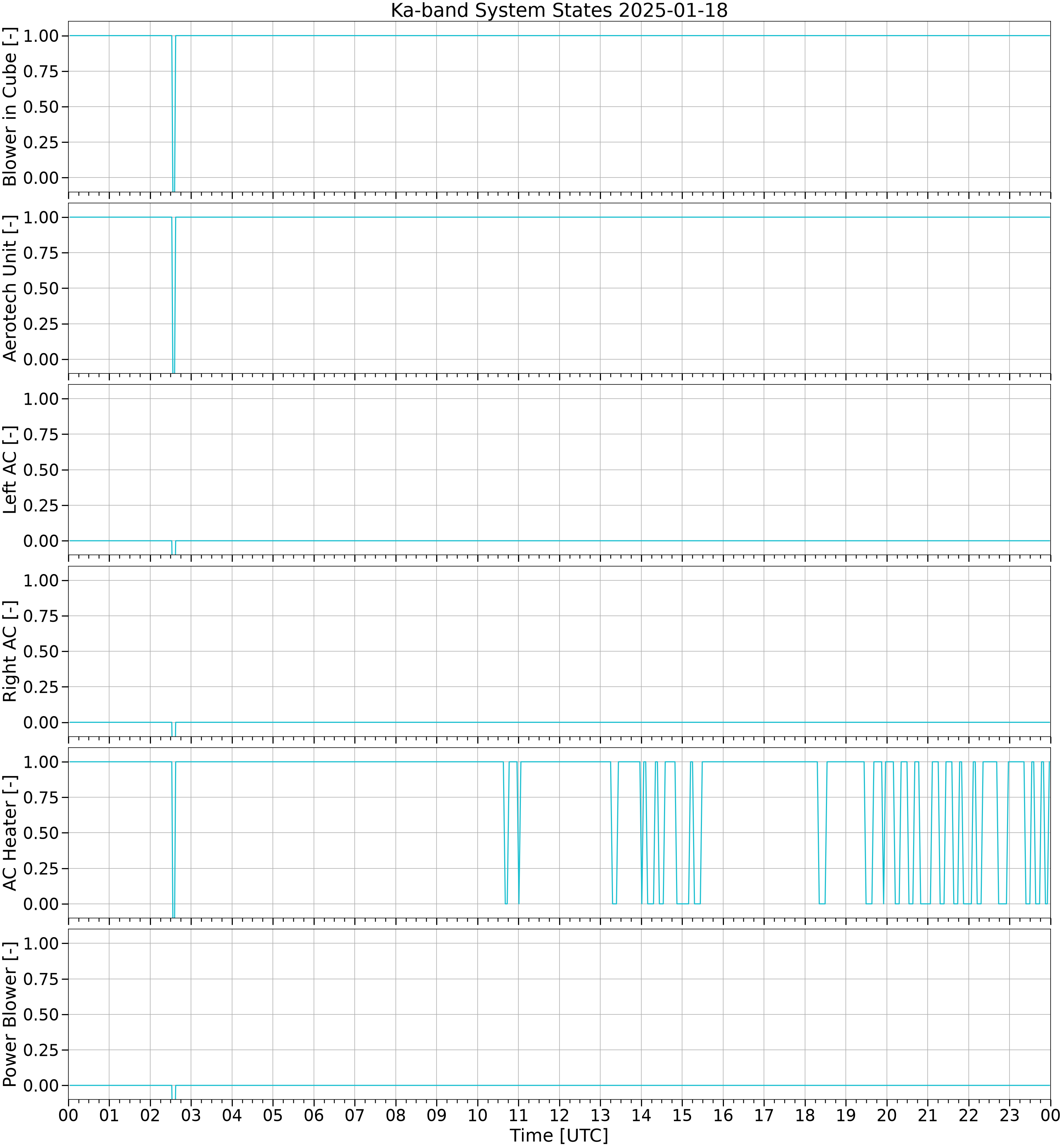Click the Power Blower y-axis label
1063x1148 pixels.
(10, 1014)
